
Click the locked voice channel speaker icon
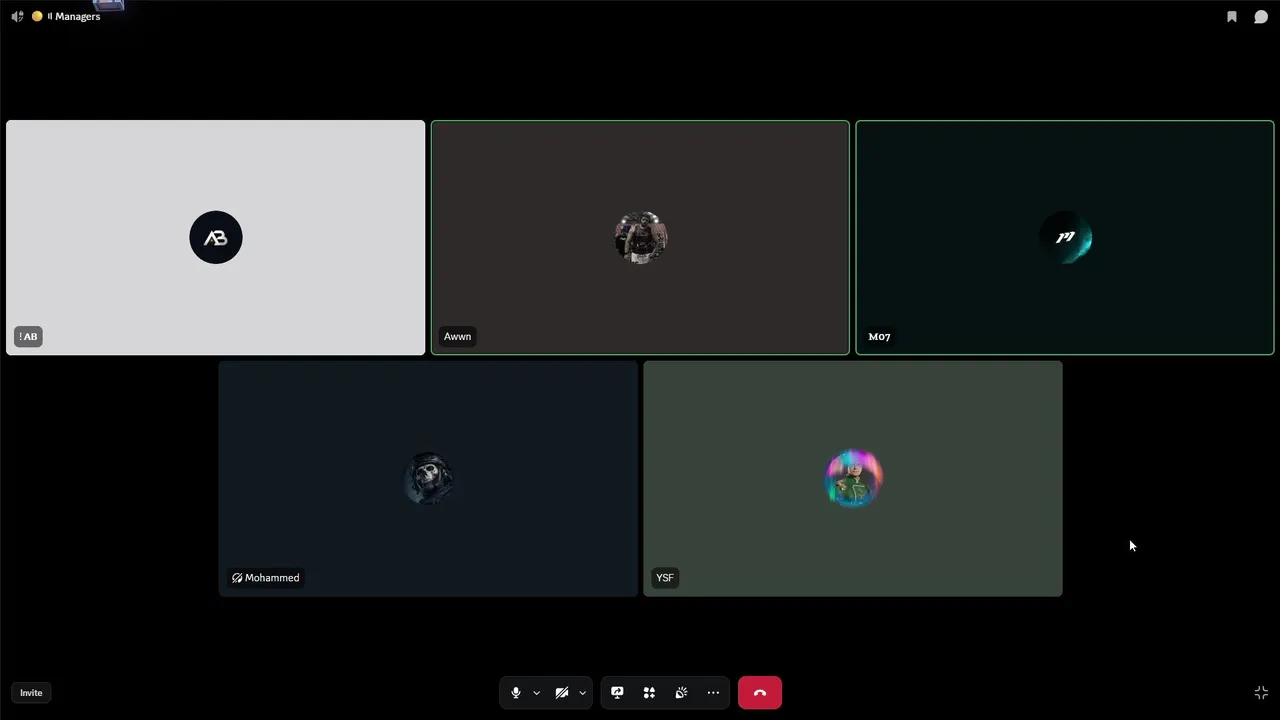[17, 17]
